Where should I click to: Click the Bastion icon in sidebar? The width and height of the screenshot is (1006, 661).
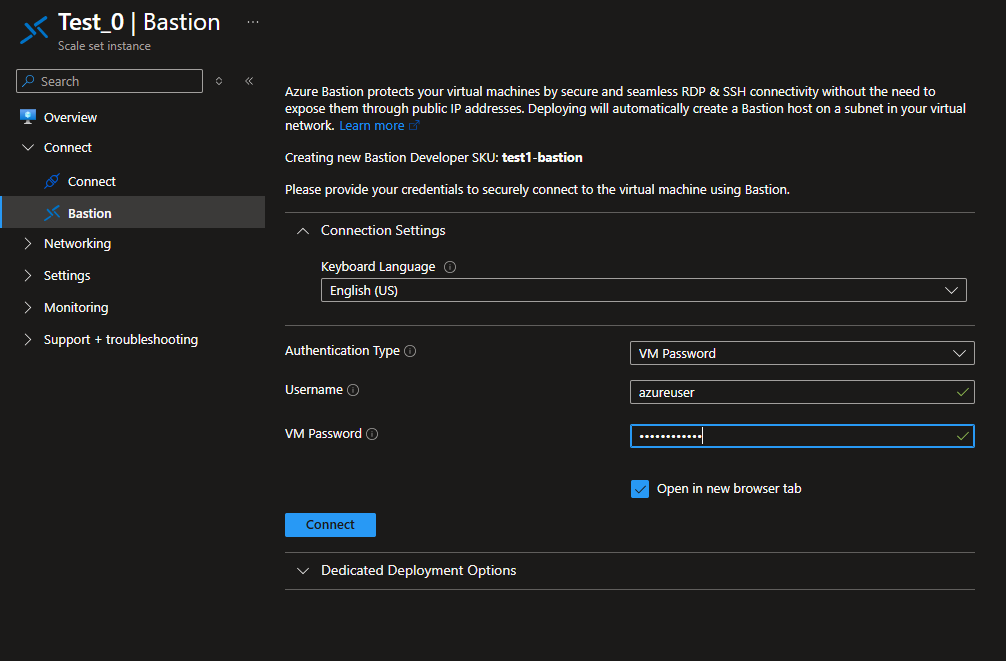pos(52,213)
